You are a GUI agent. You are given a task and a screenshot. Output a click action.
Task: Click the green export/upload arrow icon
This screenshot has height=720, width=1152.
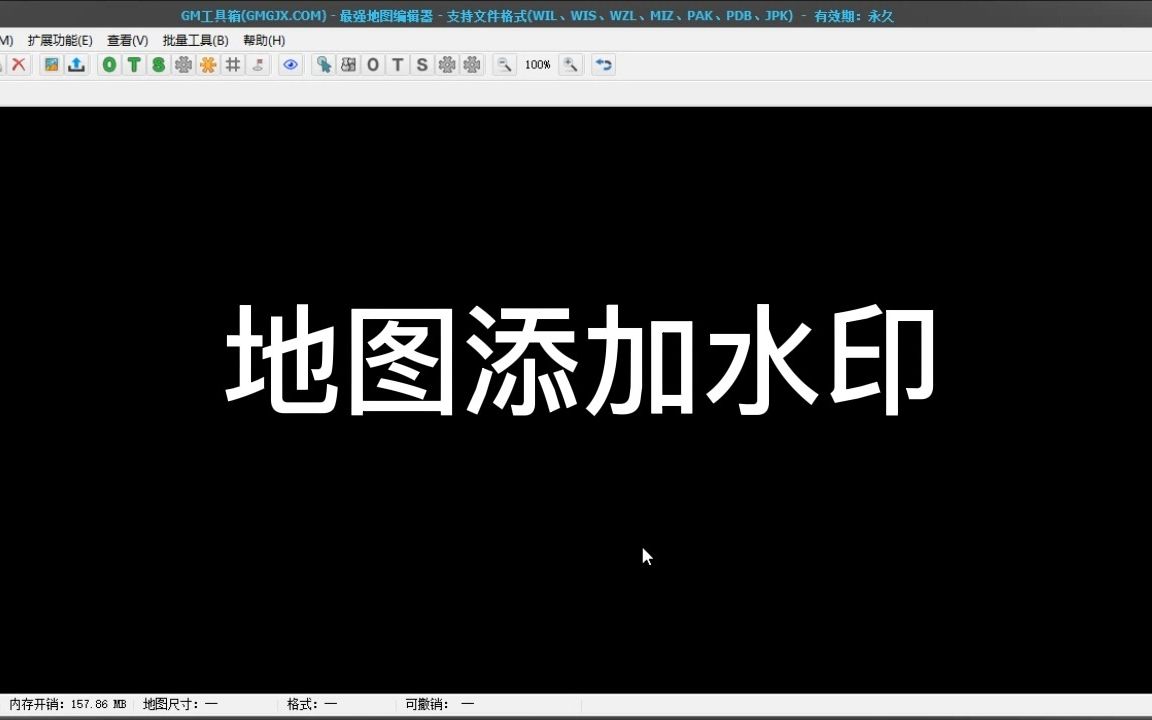[x=77, y=64]
